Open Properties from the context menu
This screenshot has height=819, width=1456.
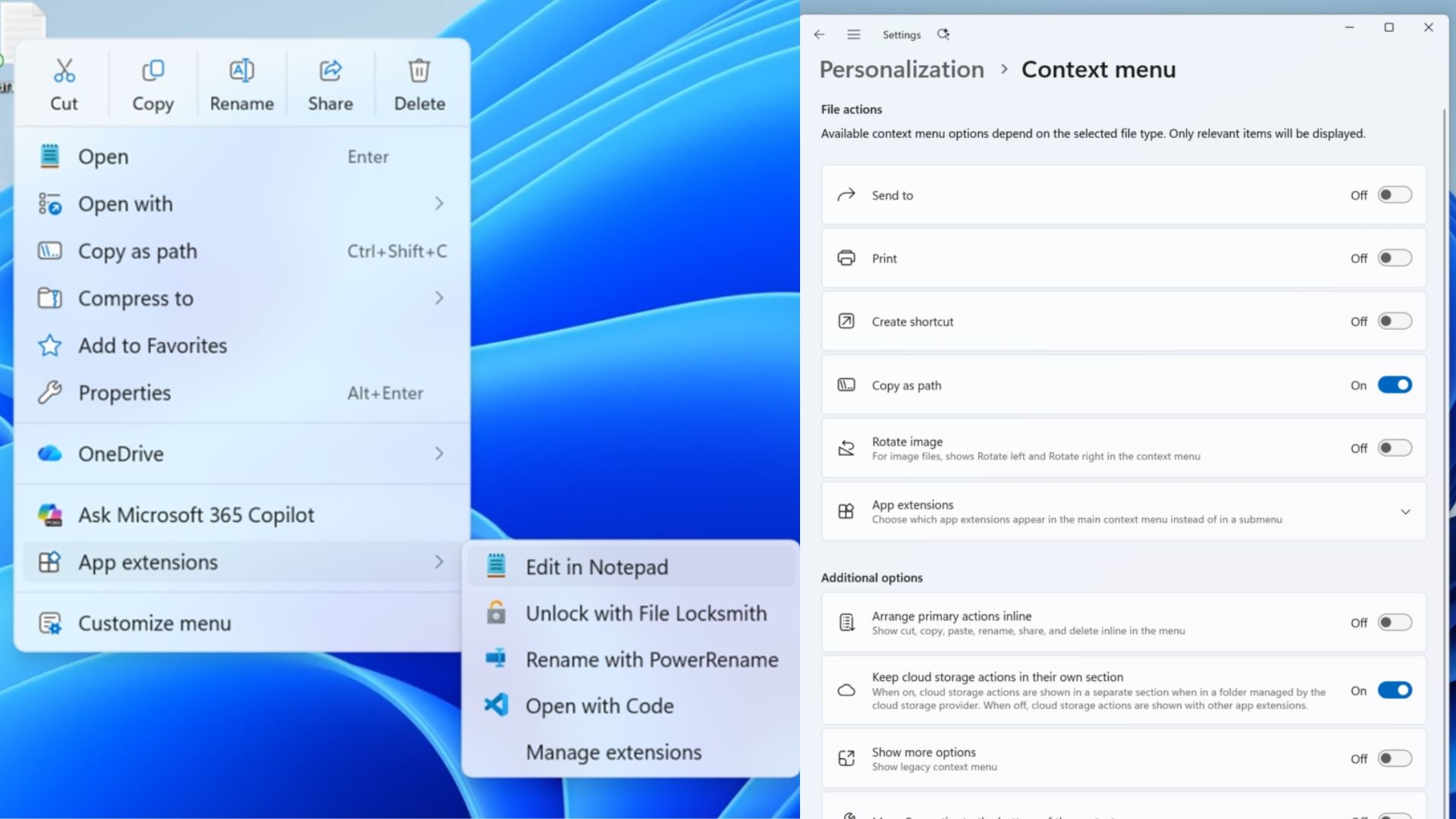point(242,392)
